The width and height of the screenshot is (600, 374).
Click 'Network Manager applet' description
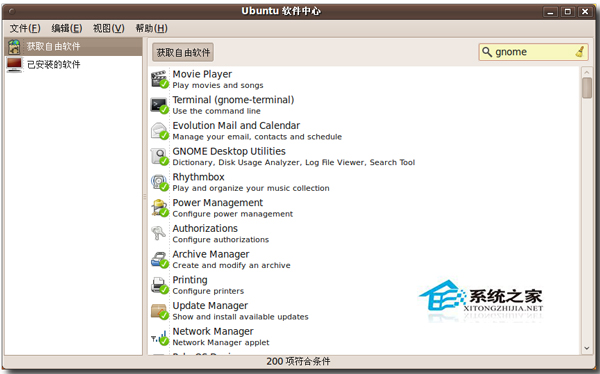point(221,342)
